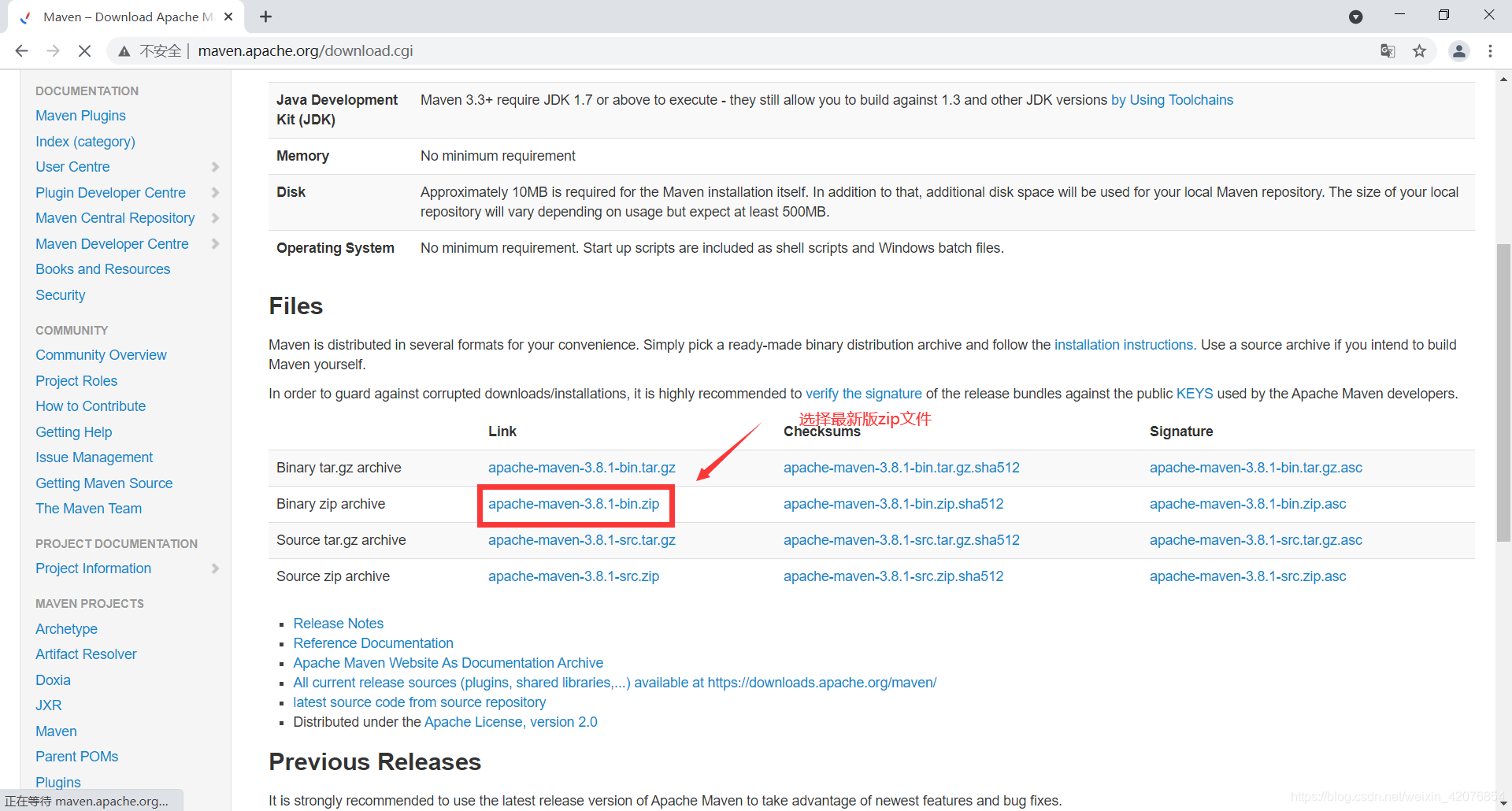Close the Maven download tab
1512x811 pixels.
pyautogui.click(x=228, y=17)
